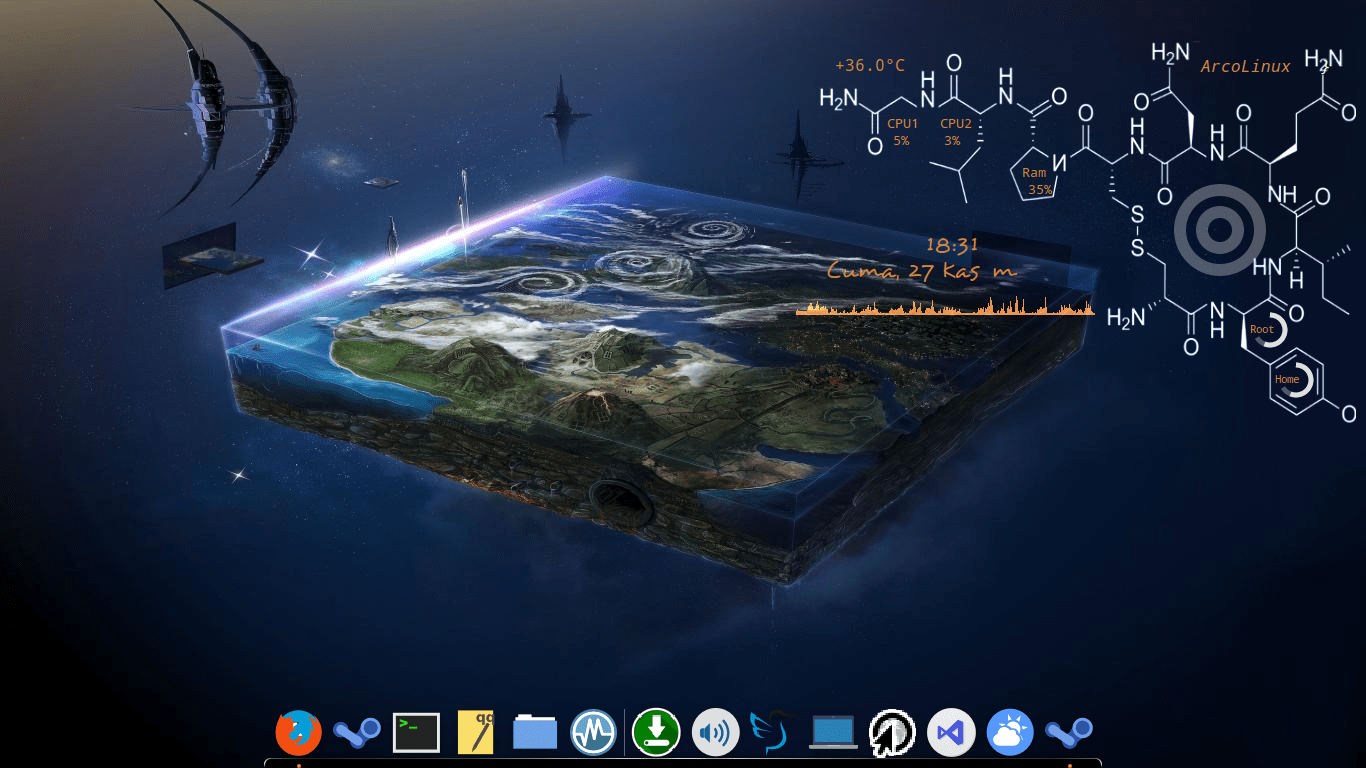The image size is (1366, 768).
Task: Open the weather app cloud icon
Action: 1010,733
